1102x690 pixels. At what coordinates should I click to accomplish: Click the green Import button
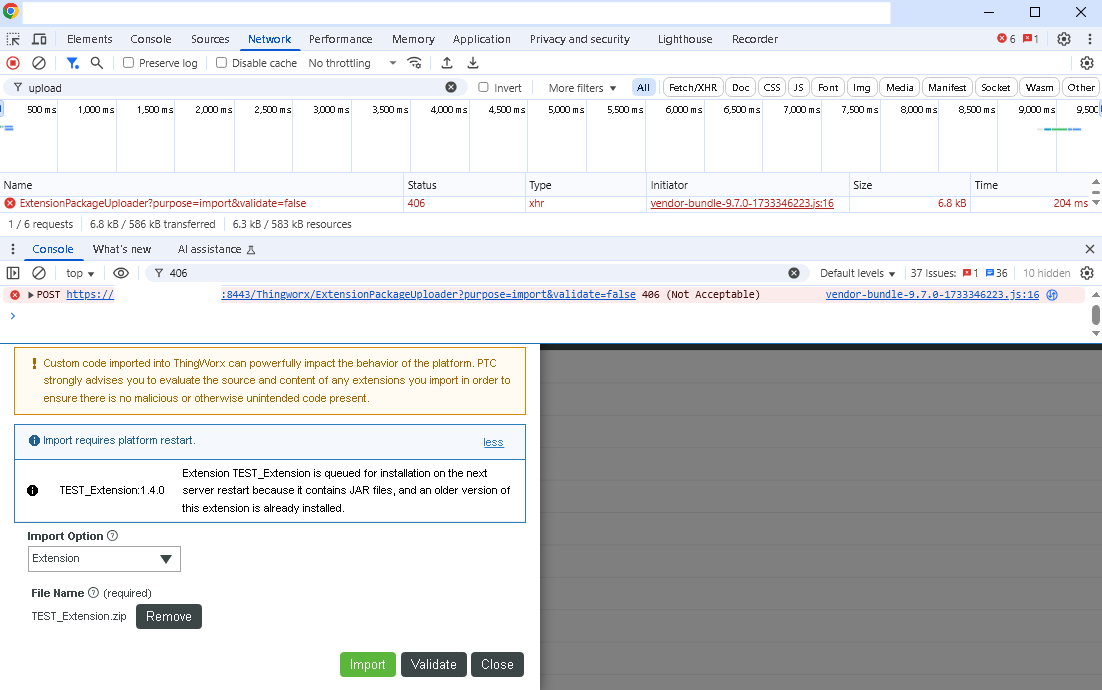[367, 664]
